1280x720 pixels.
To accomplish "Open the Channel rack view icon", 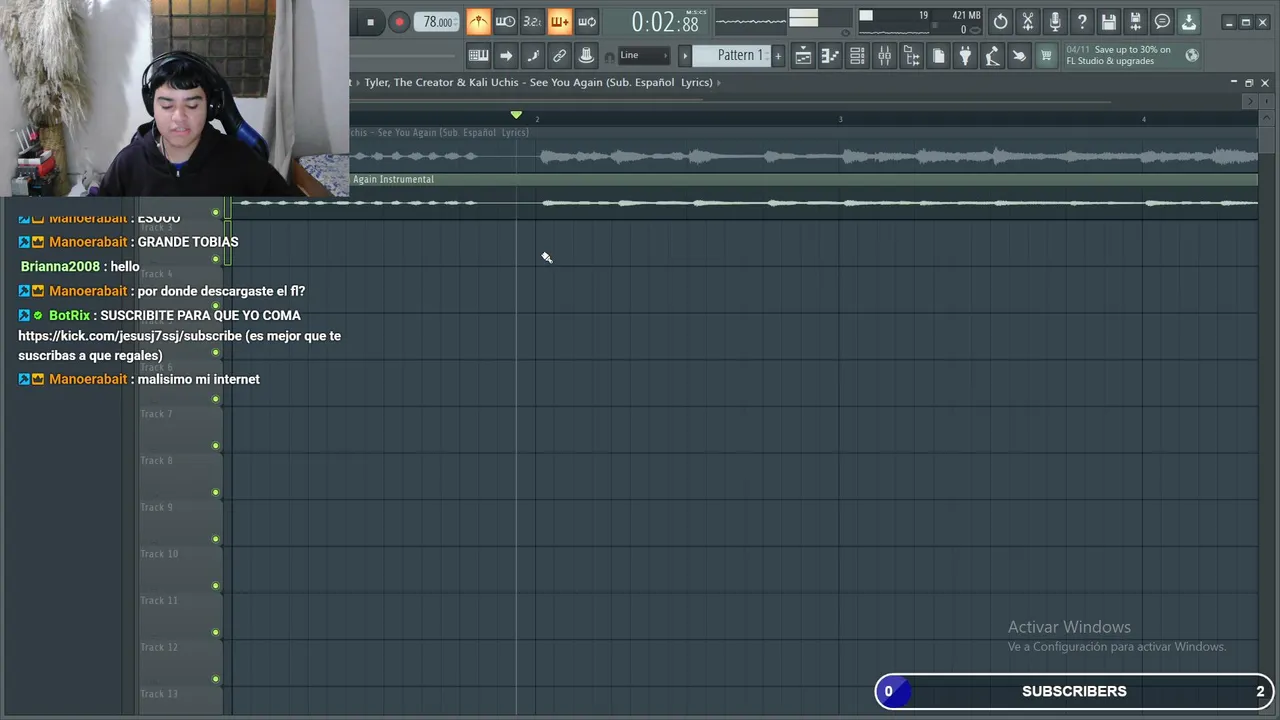I will [x=857, y=56].
